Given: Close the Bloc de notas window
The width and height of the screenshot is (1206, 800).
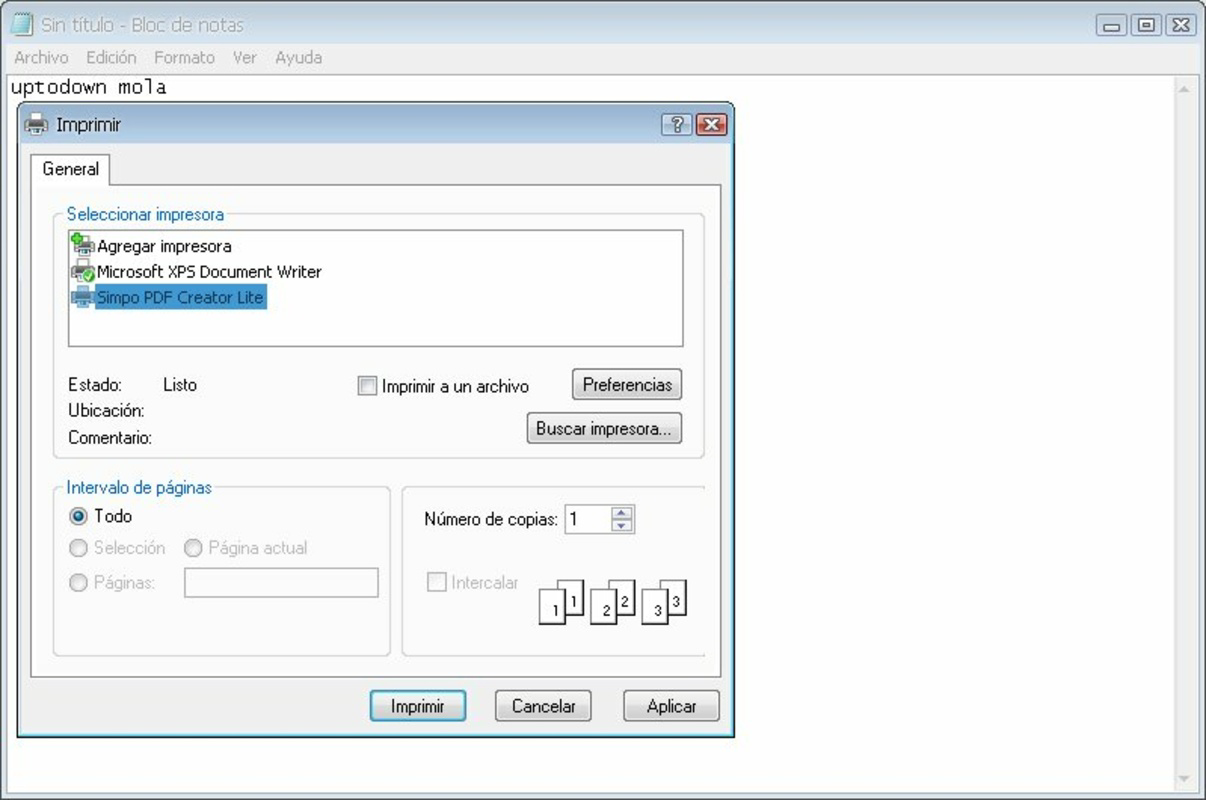Looking at the screenshot, I should click(x=1181, y=25).
